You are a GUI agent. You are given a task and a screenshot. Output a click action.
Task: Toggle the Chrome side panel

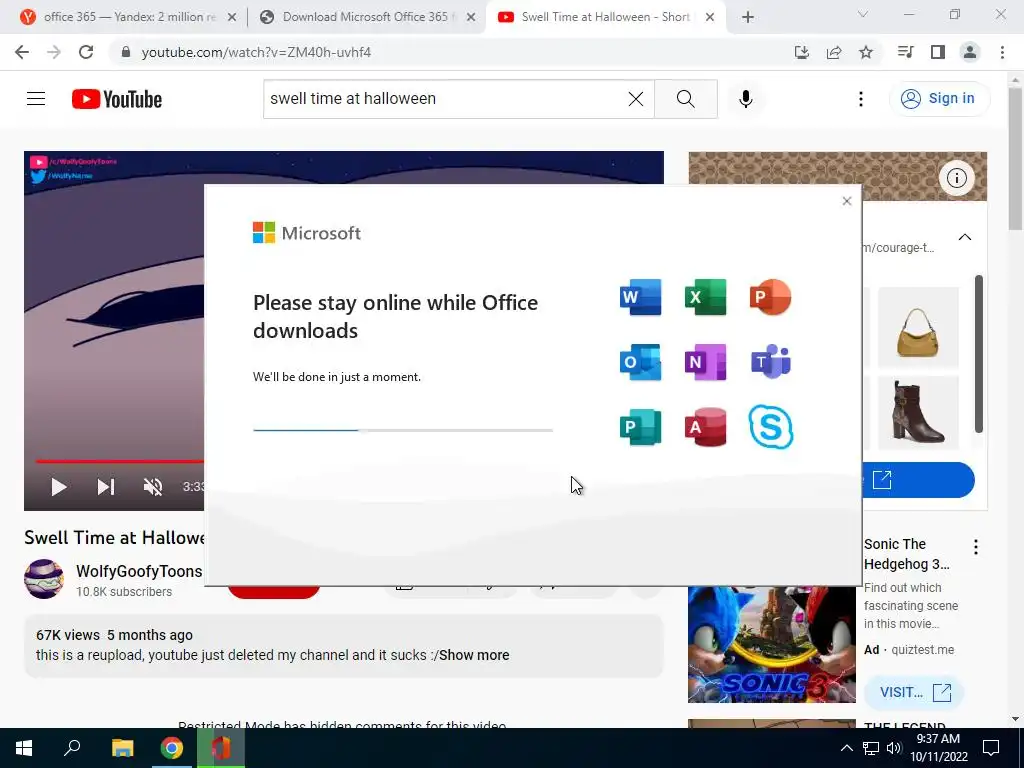pyautogui.click(x=938, y=52)
